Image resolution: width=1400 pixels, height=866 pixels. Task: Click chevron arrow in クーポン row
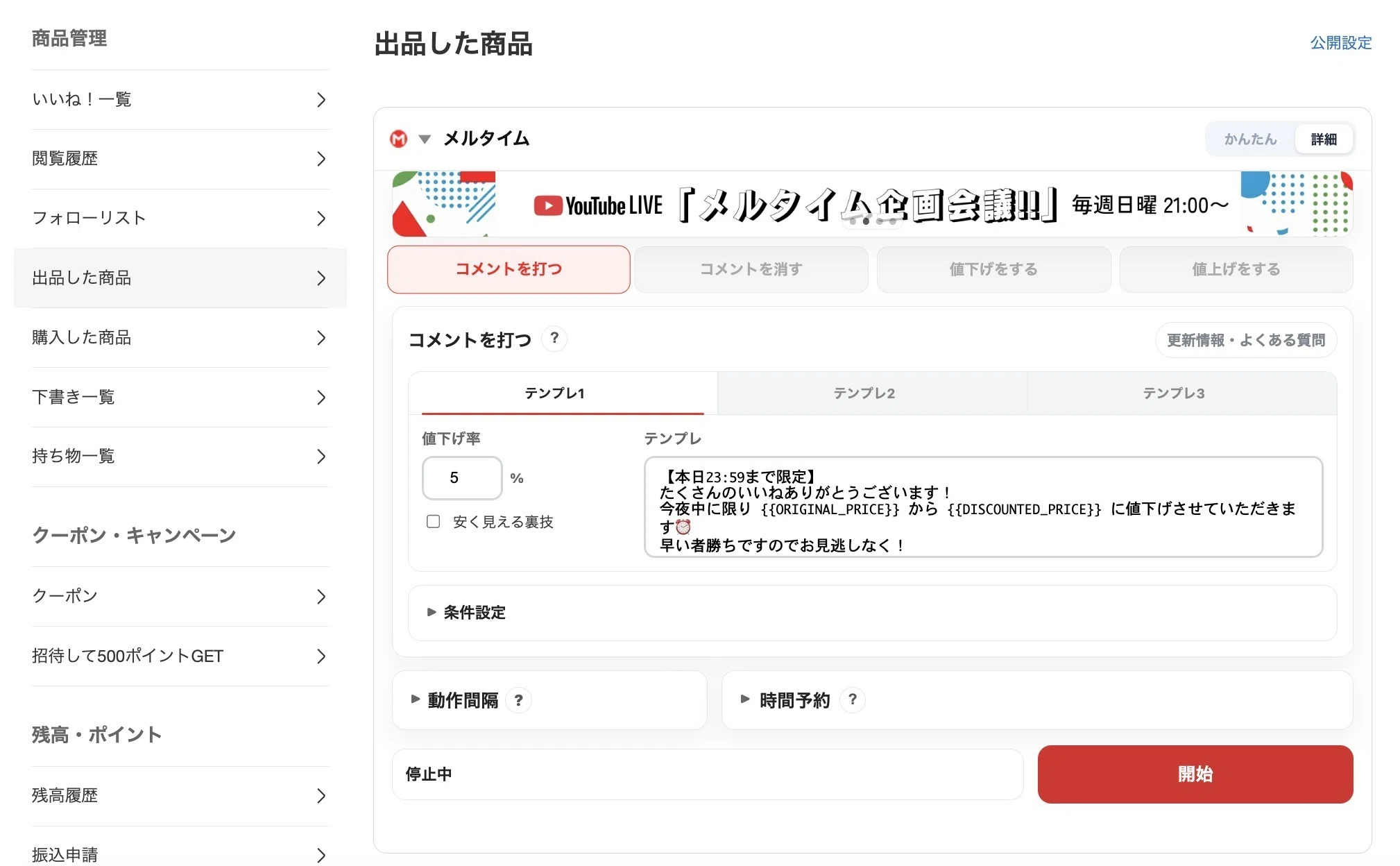tap(321, 597)
